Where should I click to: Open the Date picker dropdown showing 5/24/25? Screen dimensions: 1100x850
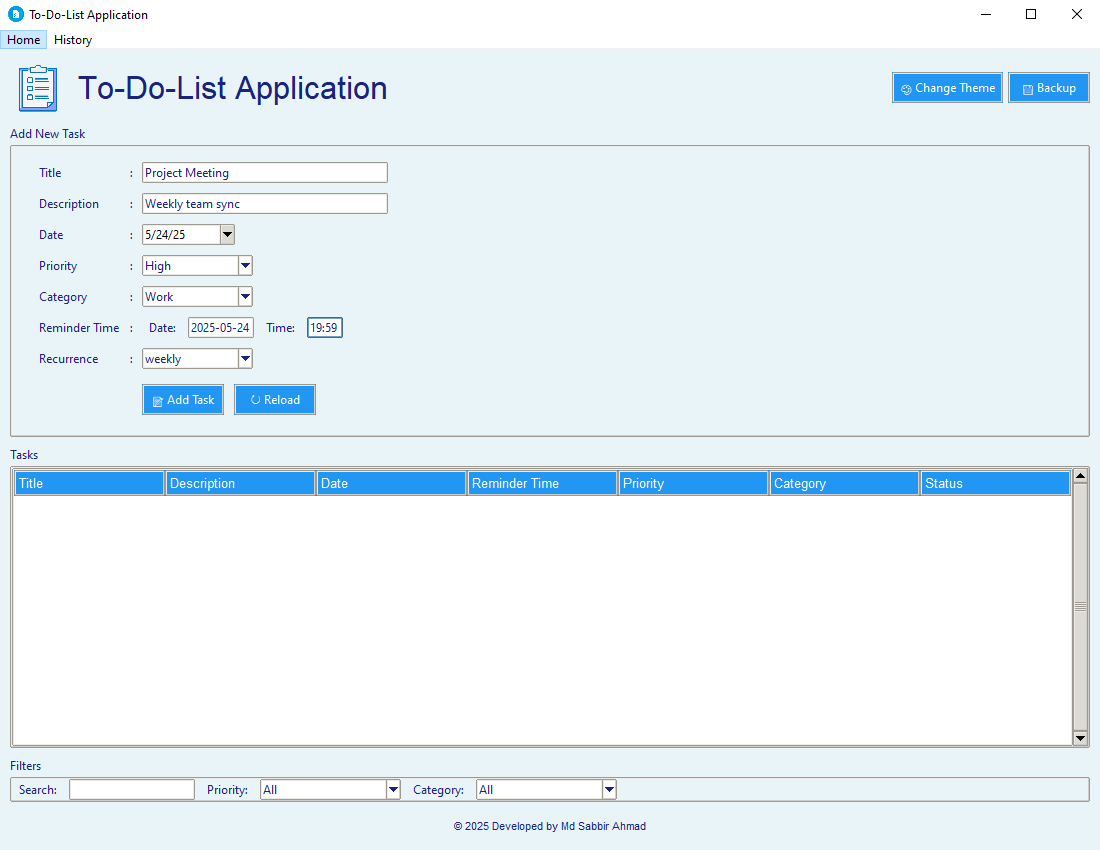227,234
